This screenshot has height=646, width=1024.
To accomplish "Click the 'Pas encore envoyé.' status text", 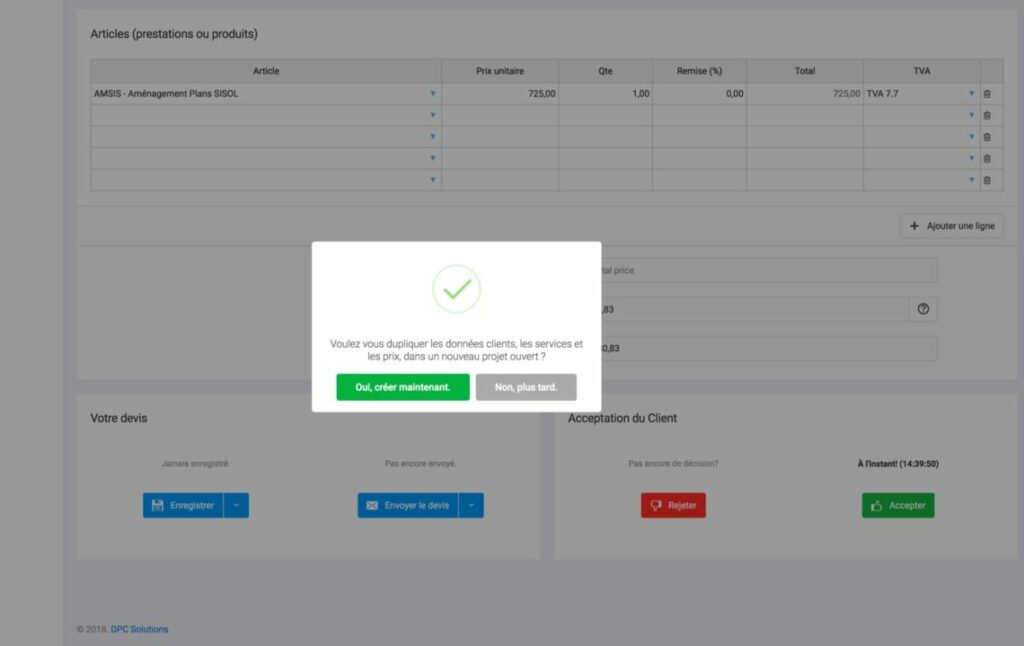I will point(420,464).
